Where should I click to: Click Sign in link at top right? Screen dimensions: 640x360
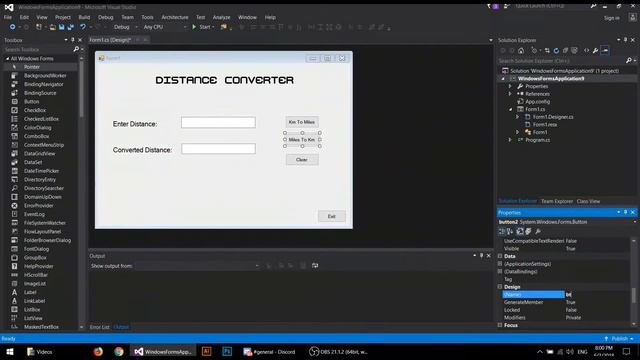[x=611, y=18]
